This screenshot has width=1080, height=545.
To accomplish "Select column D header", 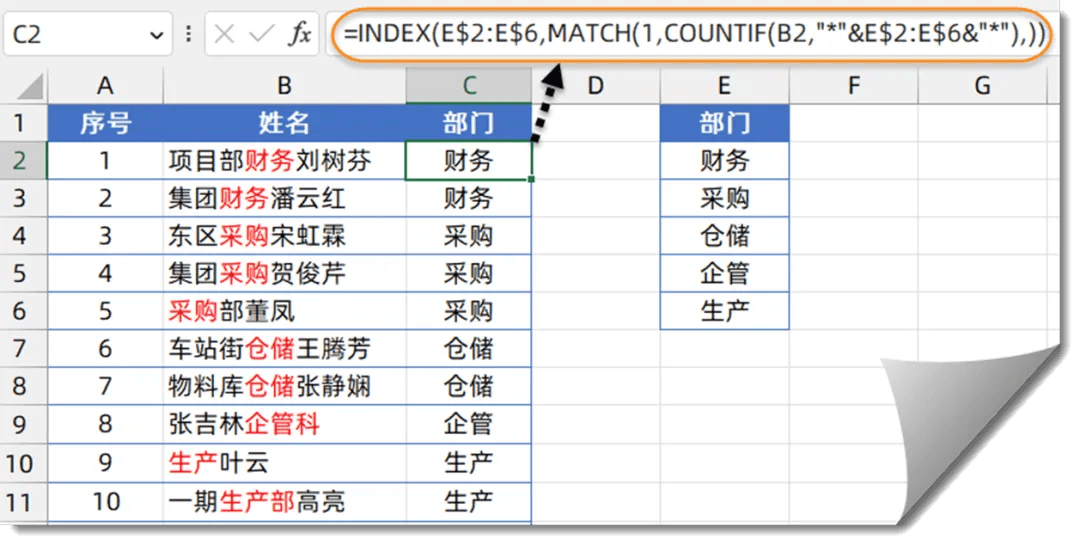I will 596,86.
